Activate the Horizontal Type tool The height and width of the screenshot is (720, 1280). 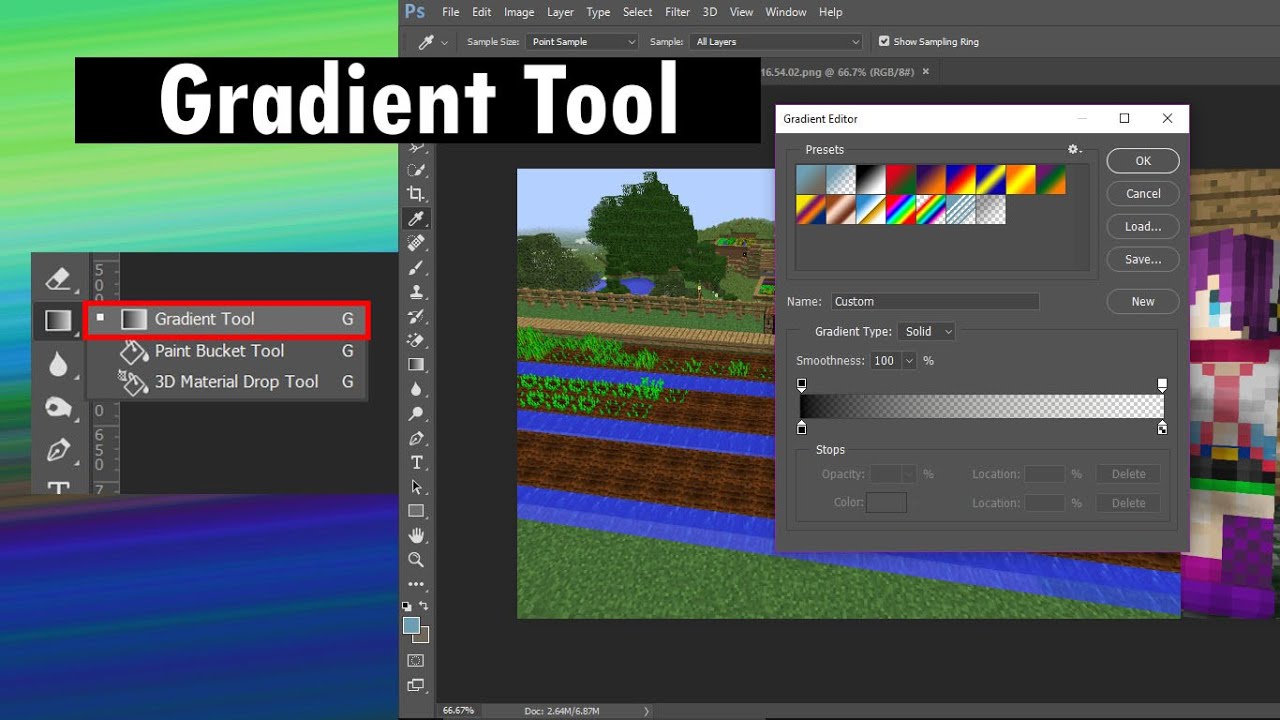coord(416,462)
